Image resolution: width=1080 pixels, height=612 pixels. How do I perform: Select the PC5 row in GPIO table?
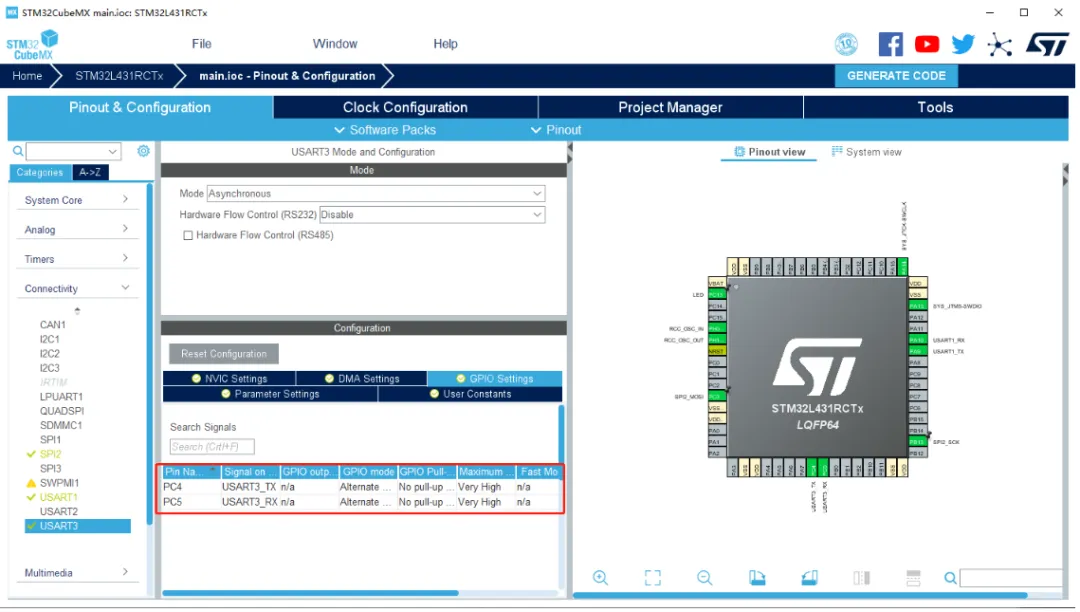362,502
